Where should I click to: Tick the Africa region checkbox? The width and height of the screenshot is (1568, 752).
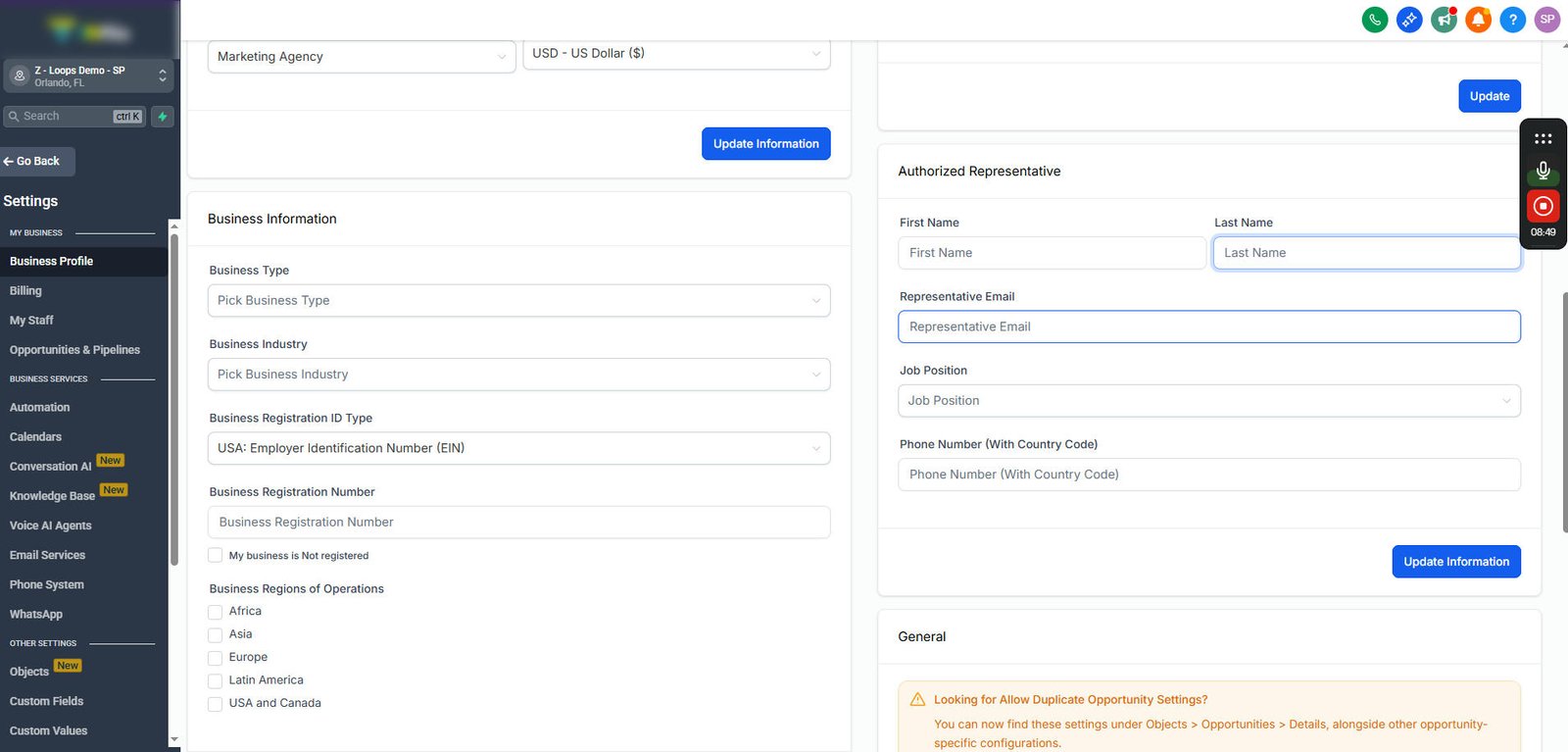[216, 612]
